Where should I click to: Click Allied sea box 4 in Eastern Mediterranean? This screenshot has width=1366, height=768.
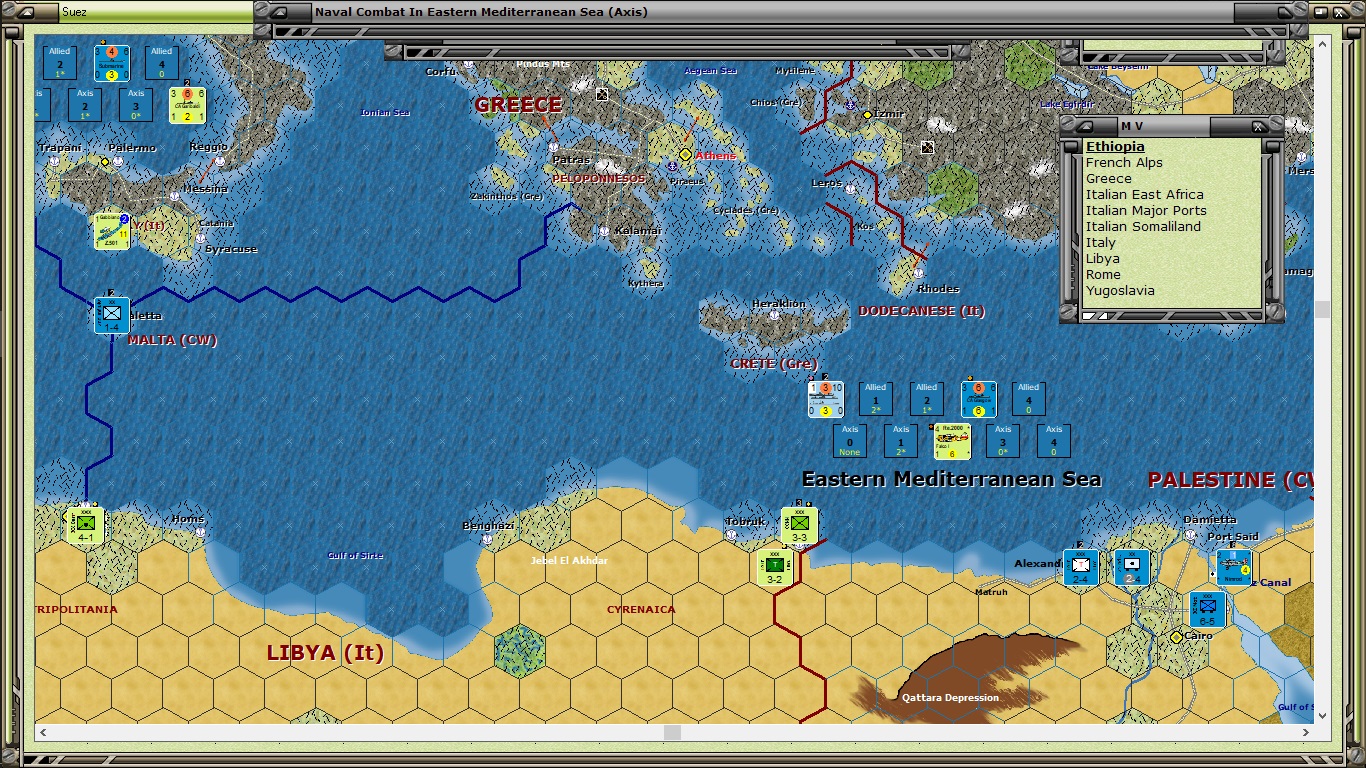coord(1029,399)
